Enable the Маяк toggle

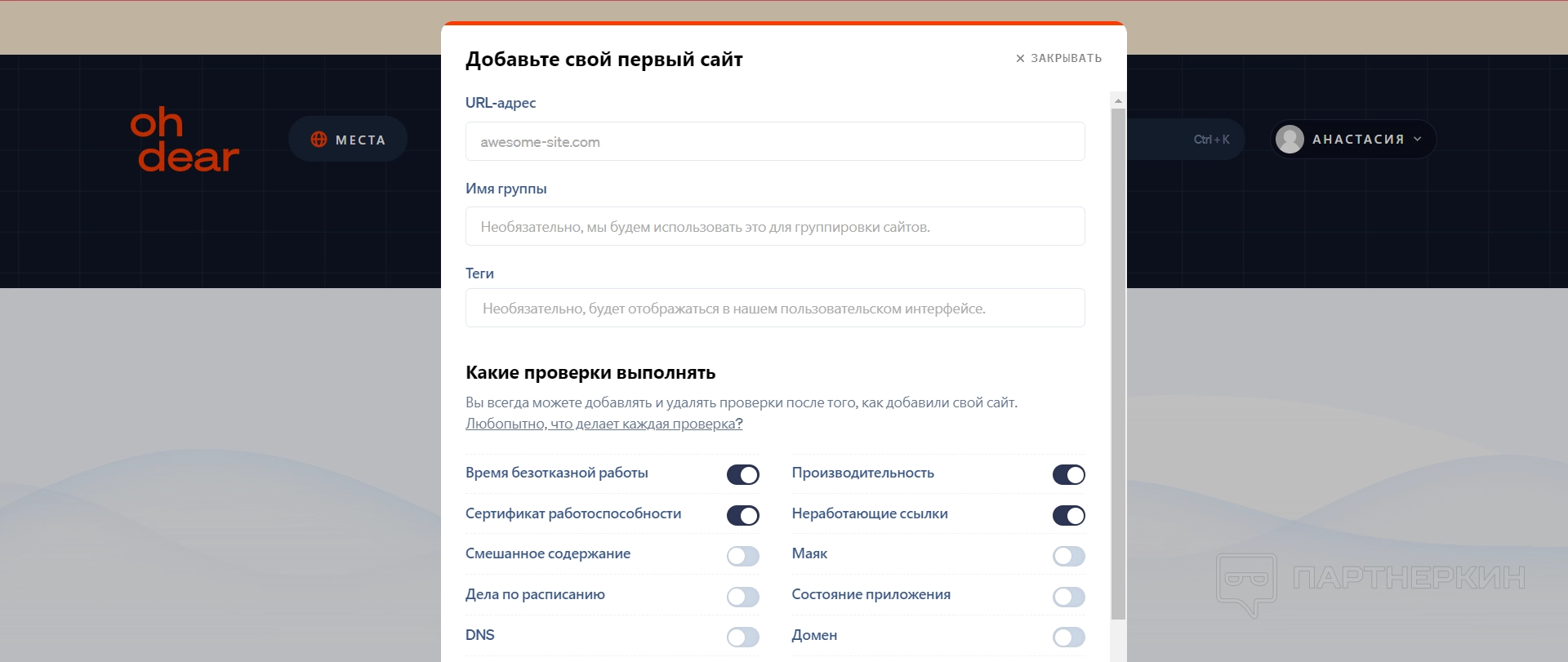tap(1068, 557)
